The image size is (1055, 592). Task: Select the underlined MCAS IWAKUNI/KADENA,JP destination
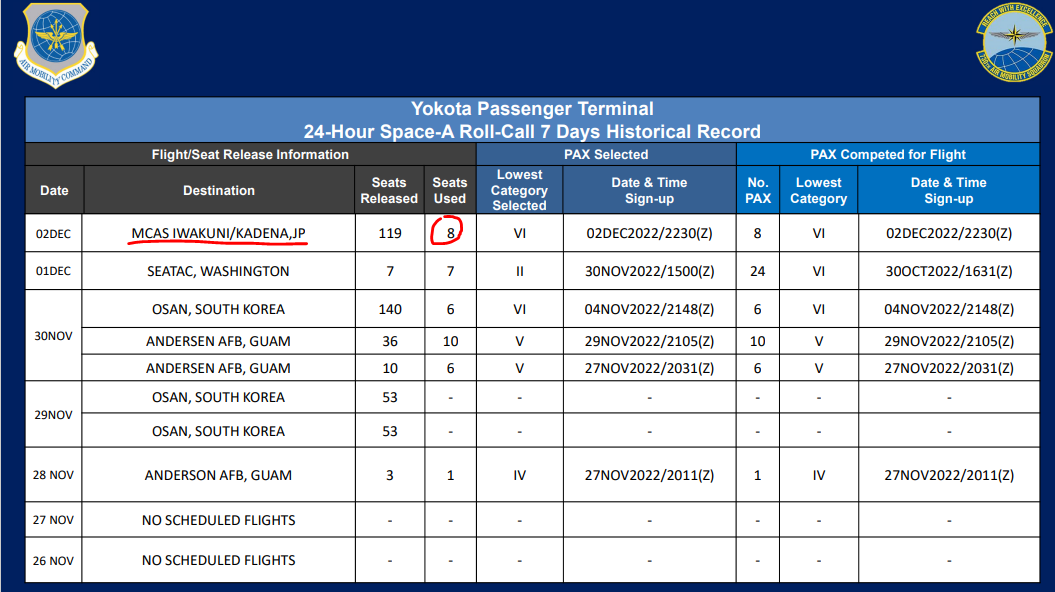(218, 233)
